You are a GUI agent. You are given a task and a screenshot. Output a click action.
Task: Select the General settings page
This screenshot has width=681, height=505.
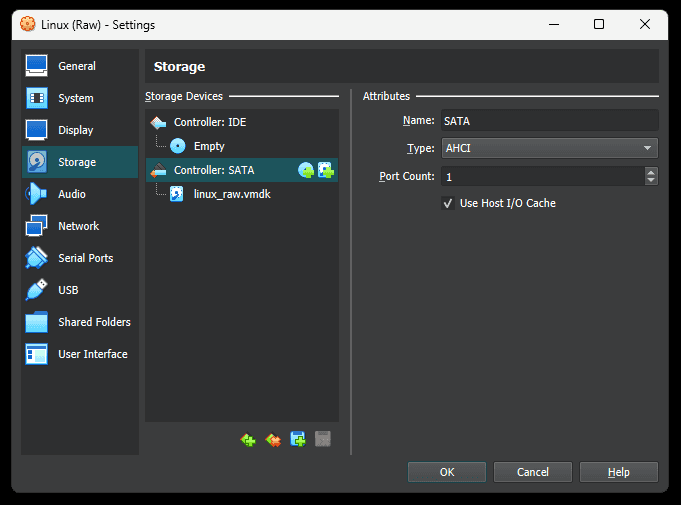pos(77,66)
